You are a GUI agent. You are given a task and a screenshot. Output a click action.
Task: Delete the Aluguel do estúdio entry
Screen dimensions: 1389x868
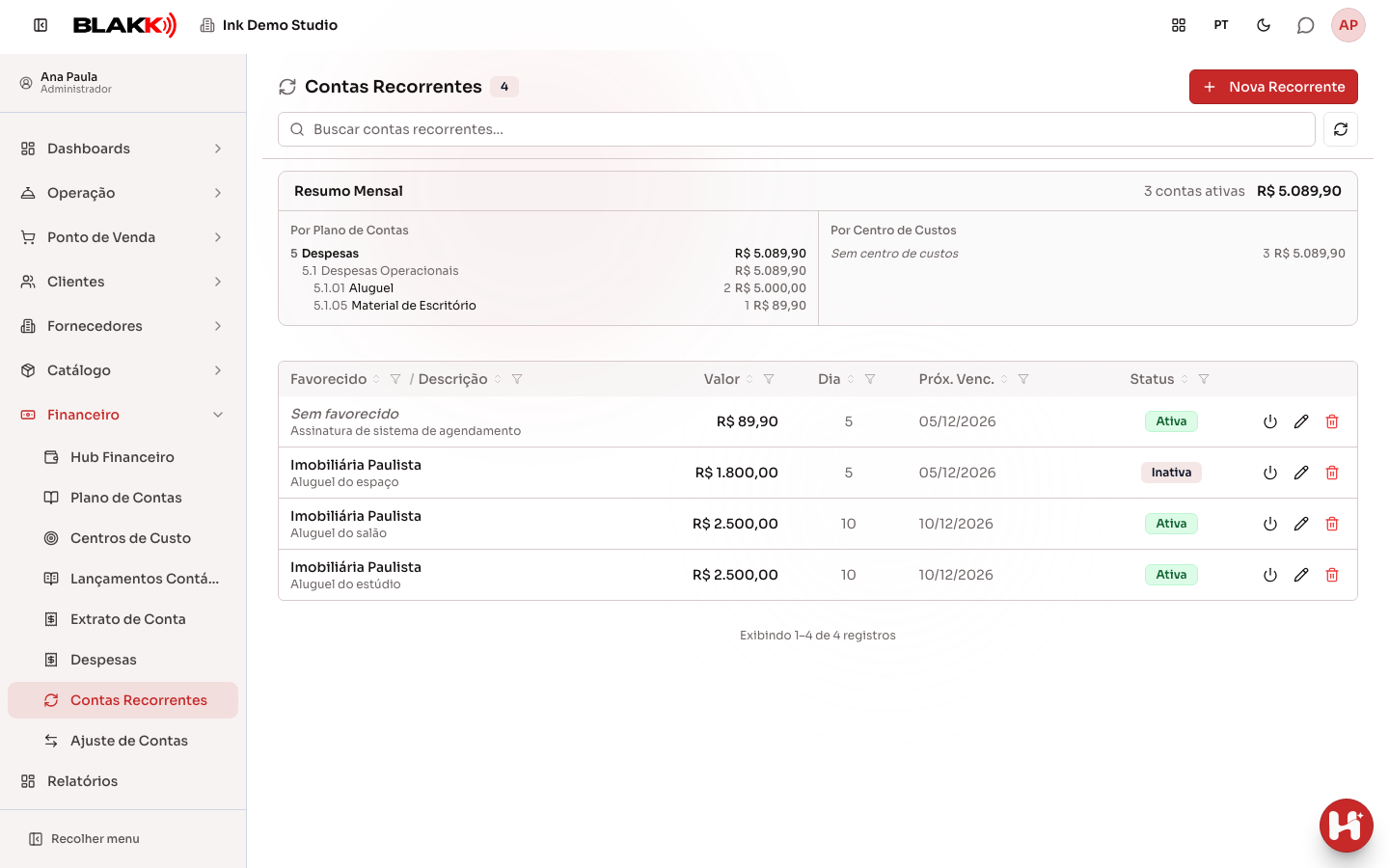point(1332,575)
